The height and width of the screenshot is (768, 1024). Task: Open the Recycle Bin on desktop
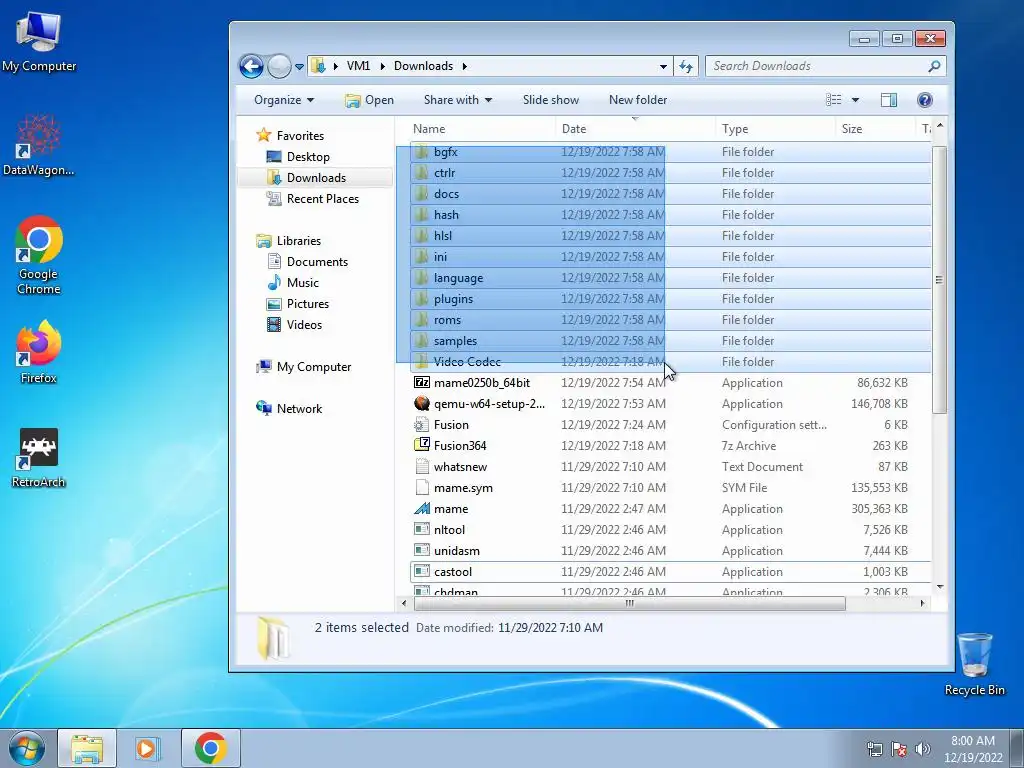(974, 664)
